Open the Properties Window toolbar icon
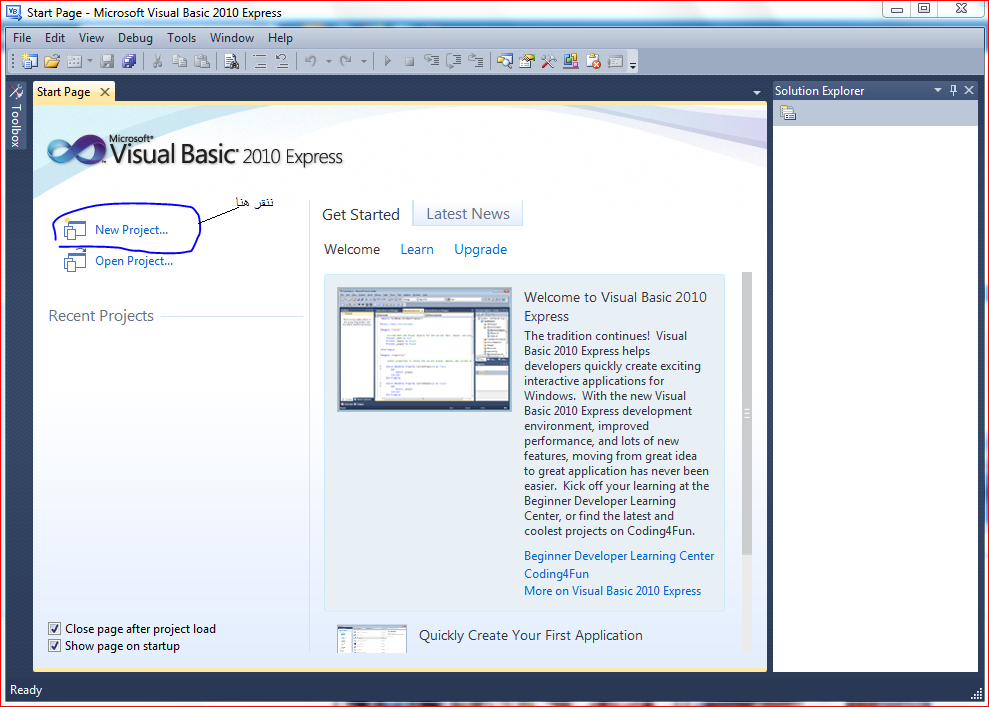Viewport: 989px width, 707px height. [x=527, y=61]
